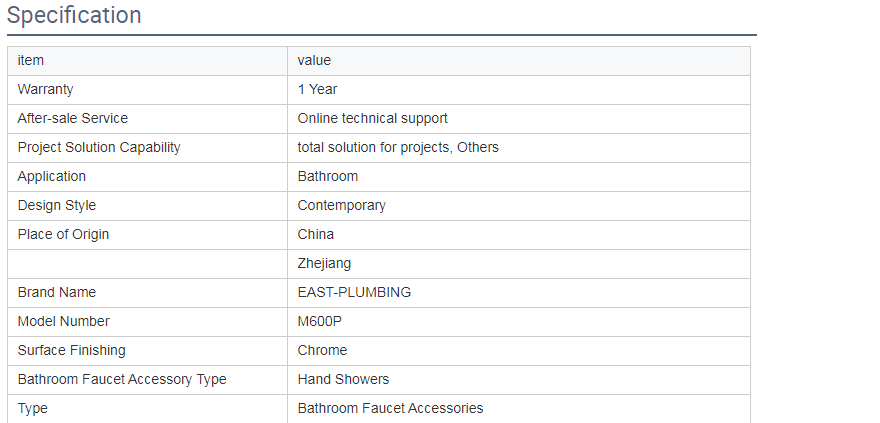Click the 'EAST-PLUMBING' brand name value

[x=354, y=293]
